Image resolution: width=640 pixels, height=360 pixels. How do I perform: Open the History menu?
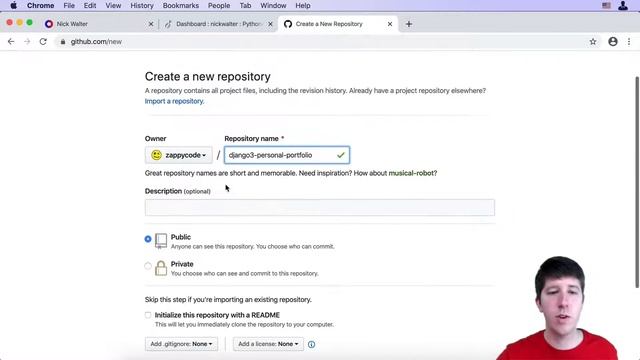point(142,6)
